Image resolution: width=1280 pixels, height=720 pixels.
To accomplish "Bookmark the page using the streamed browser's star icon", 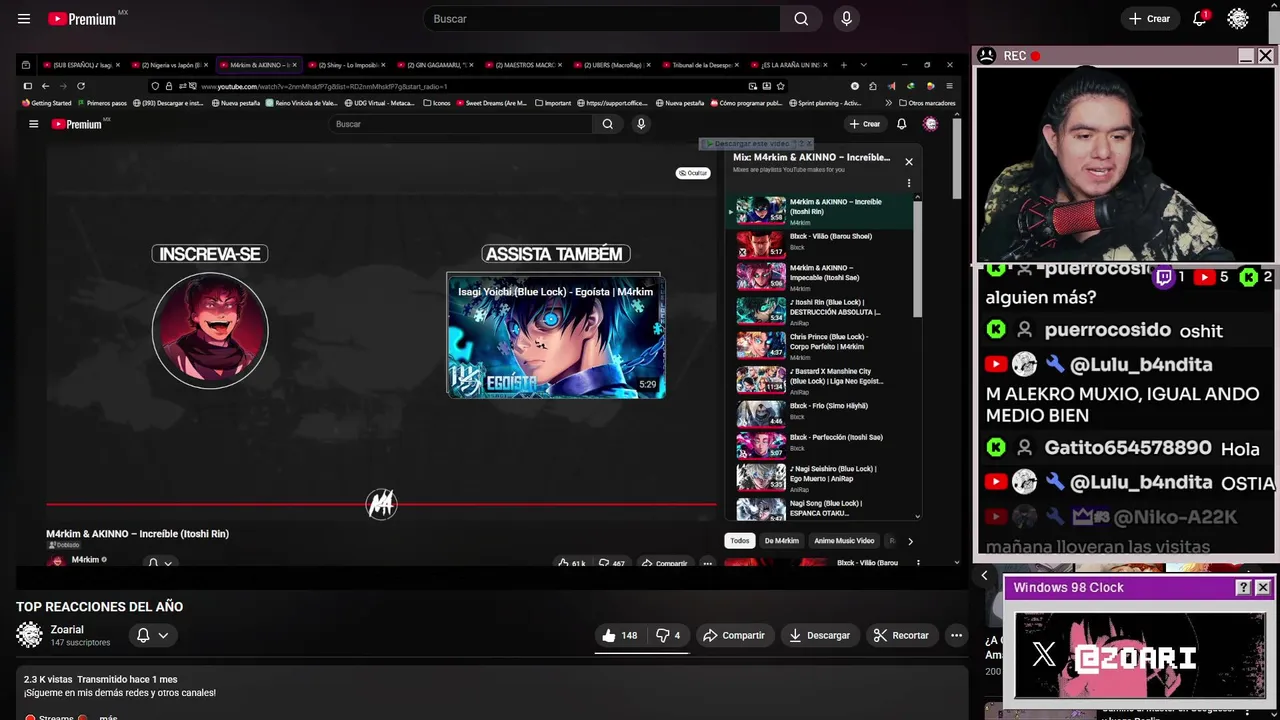I will click(x=782, y=86).
